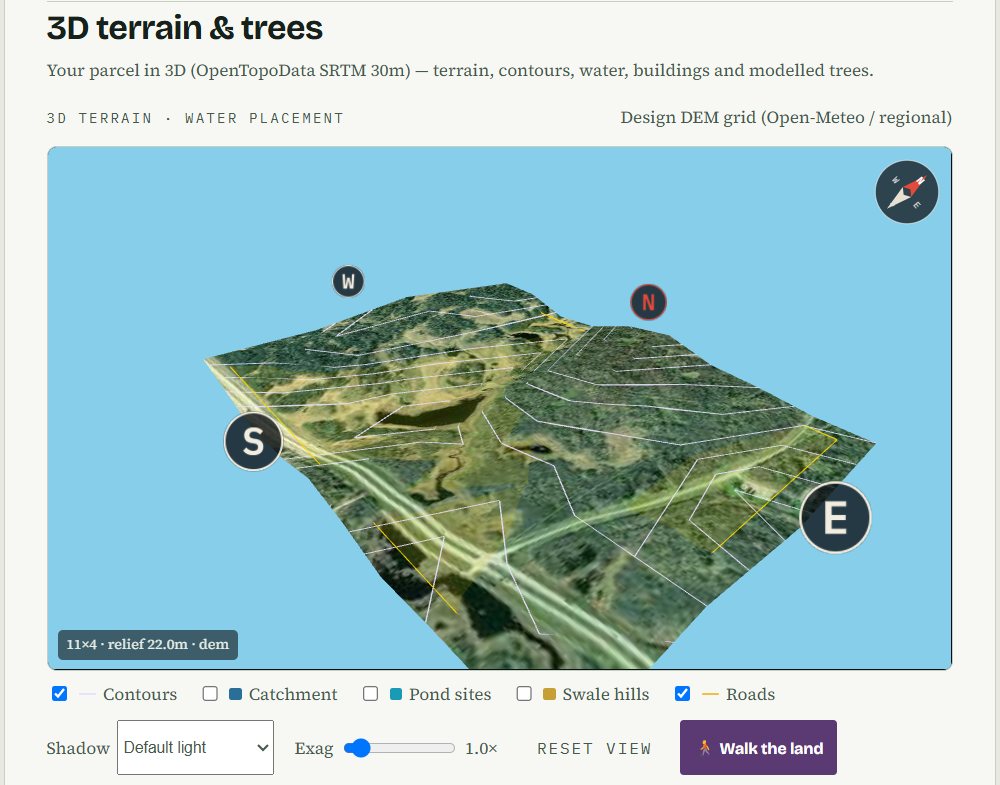This screenshot has height=785, width=1000.
Task: Click the Pond sites label text
Action: point(450,694)
